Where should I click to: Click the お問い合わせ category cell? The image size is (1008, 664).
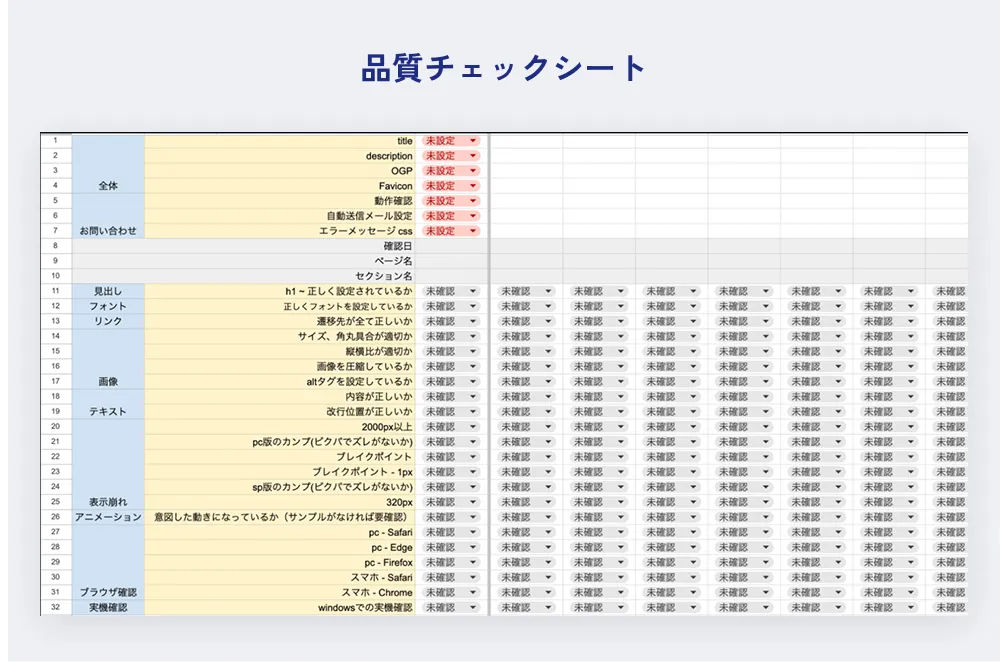pos(108,231)
